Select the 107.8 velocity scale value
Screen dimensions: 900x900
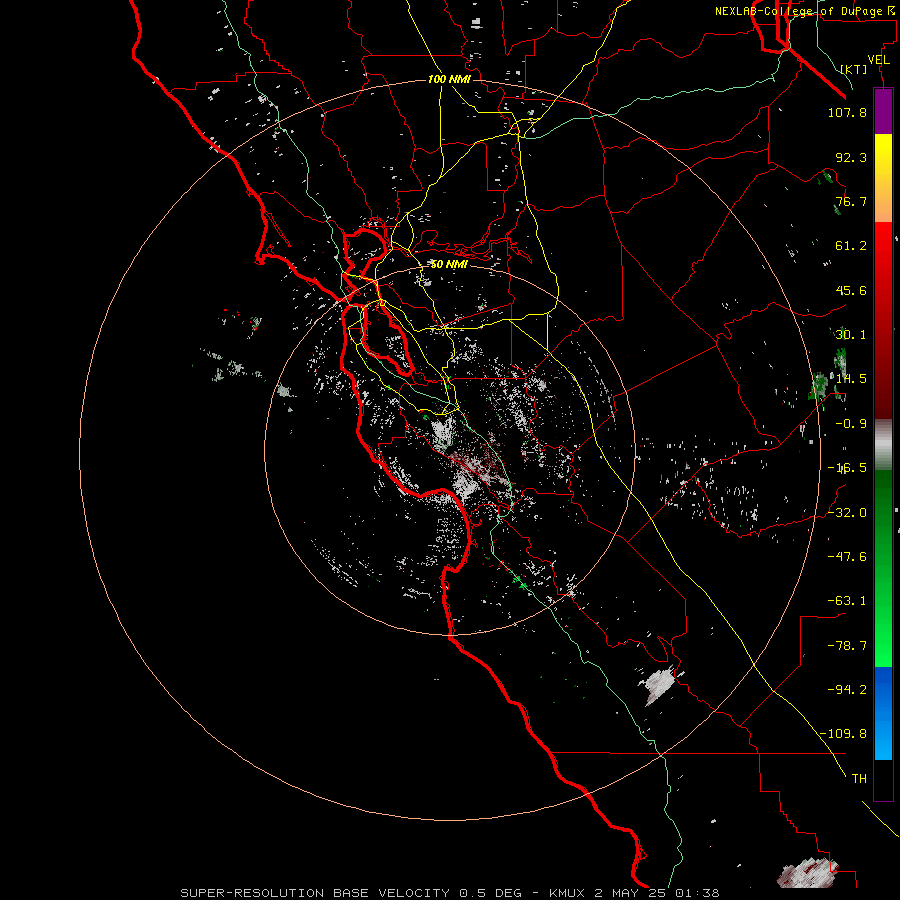(x=847, y=112)
